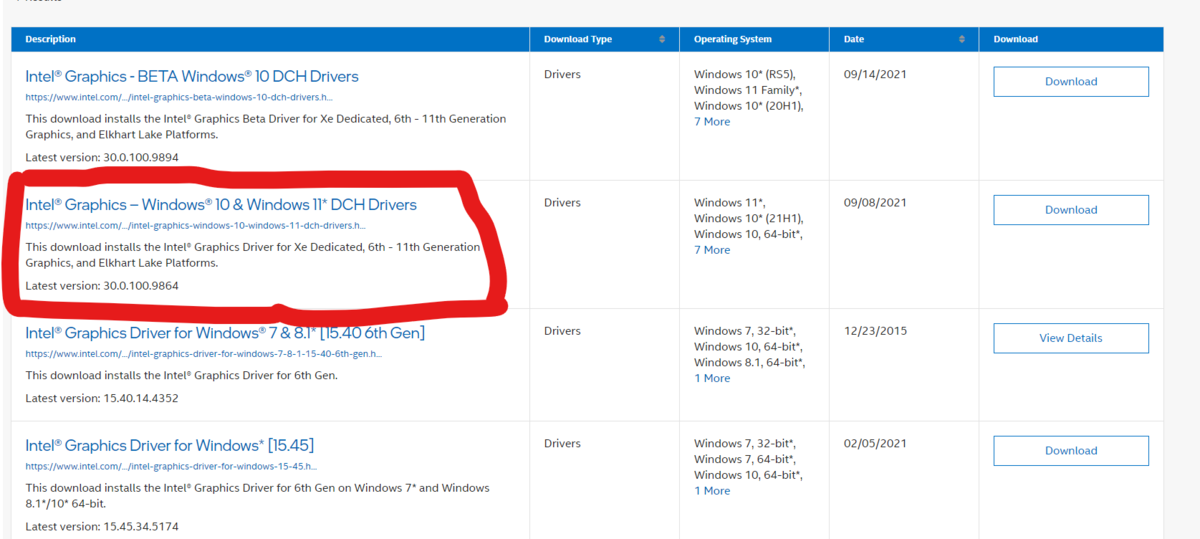
Task: Open Intel Graphics Windows 10 & 11 DCH Drivers
Action: click(221, 204)
